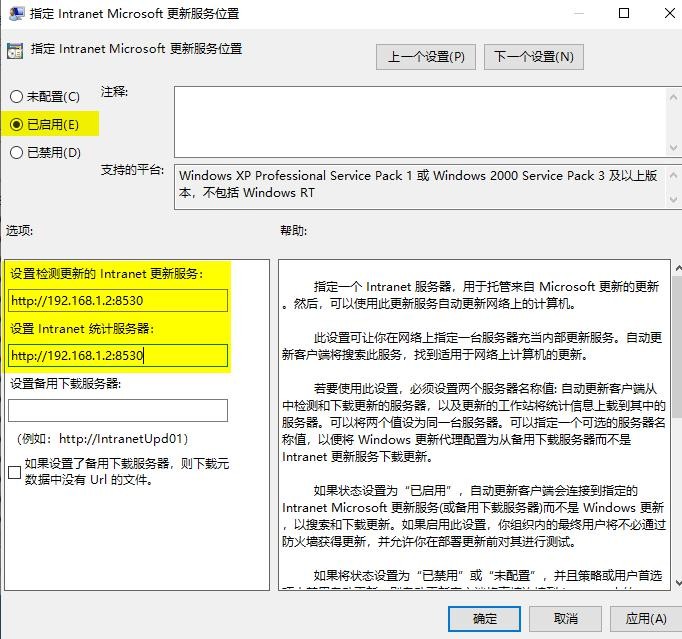
Task: Select the 已禁用 (Disabled) radio button
Action: pyautogui.click(x=15, y=153)
